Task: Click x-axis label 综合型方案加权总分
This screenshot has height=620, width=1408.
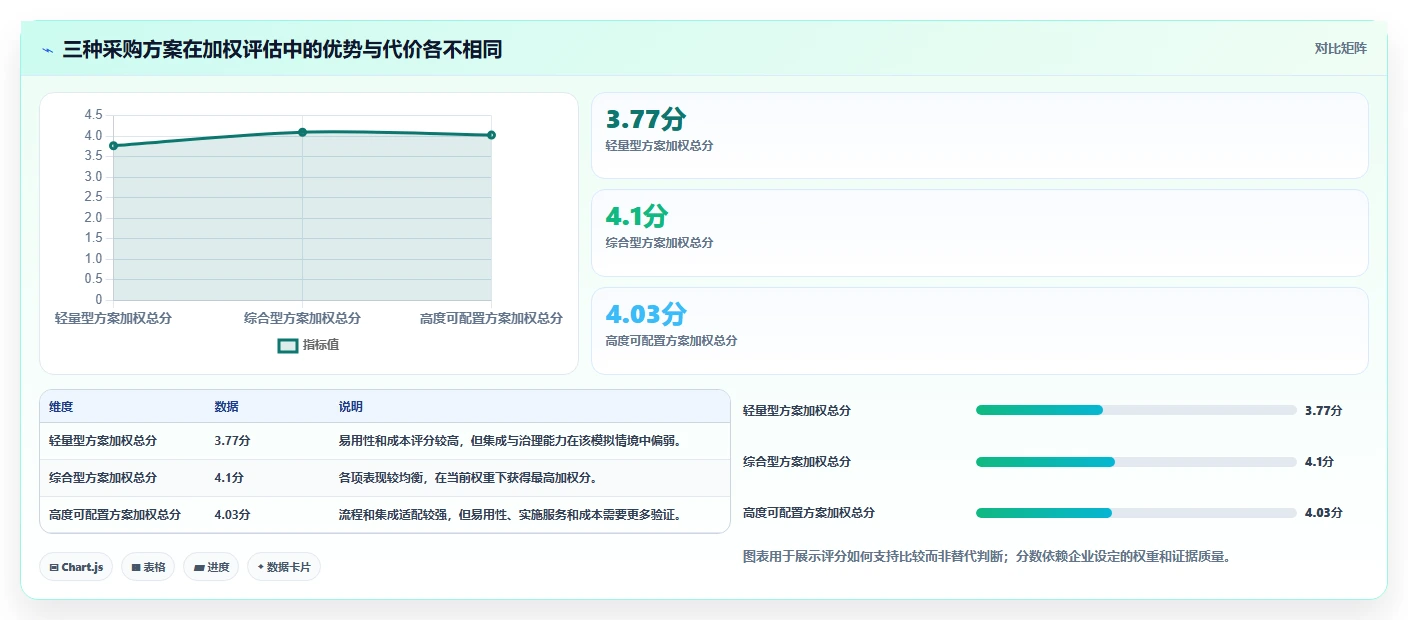Action: (302, 318)
